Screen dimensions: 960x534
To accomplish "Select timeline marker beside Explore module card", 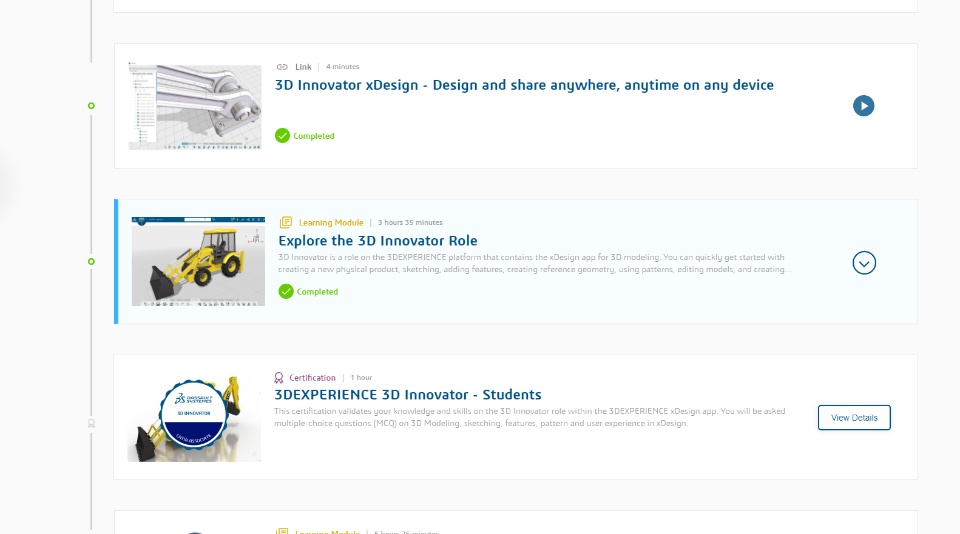I will click(x=91, y=261).
